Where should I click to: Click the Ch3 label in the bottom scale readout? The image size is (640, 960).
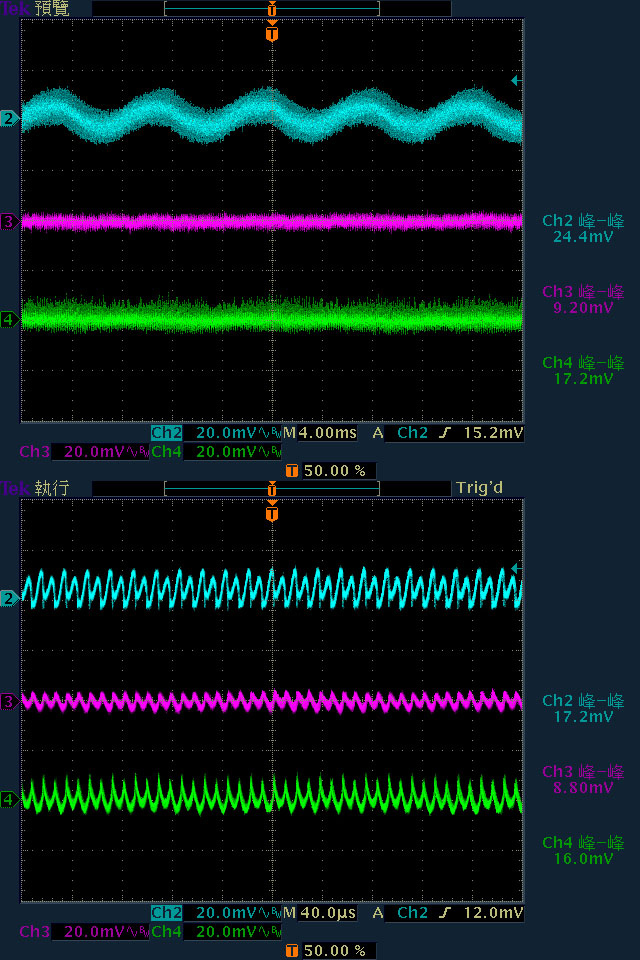tap(34, 932)
